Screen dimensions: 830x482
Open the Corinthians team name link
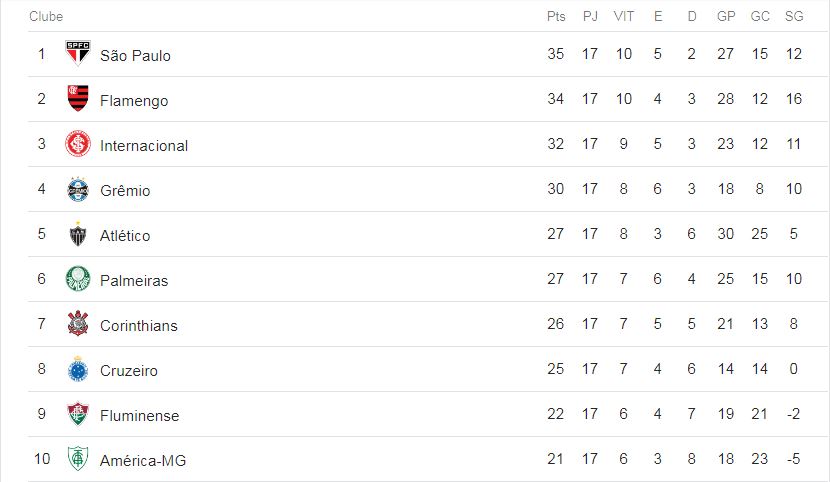(139, 325)
